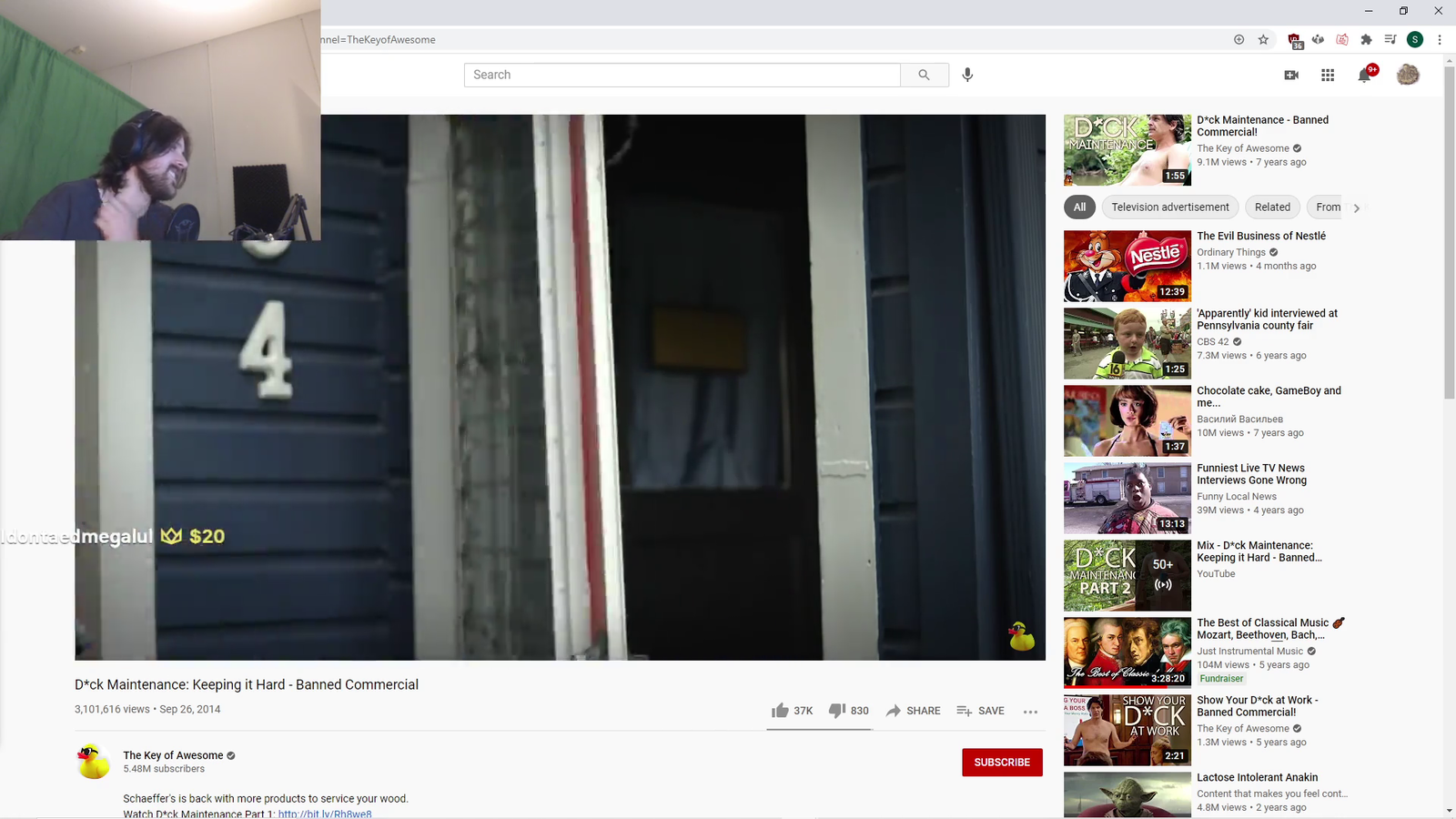The width and height of the screenshot is (1456, 819).
Task: Click the Fundraiser badge
Action: [1221, 679]
